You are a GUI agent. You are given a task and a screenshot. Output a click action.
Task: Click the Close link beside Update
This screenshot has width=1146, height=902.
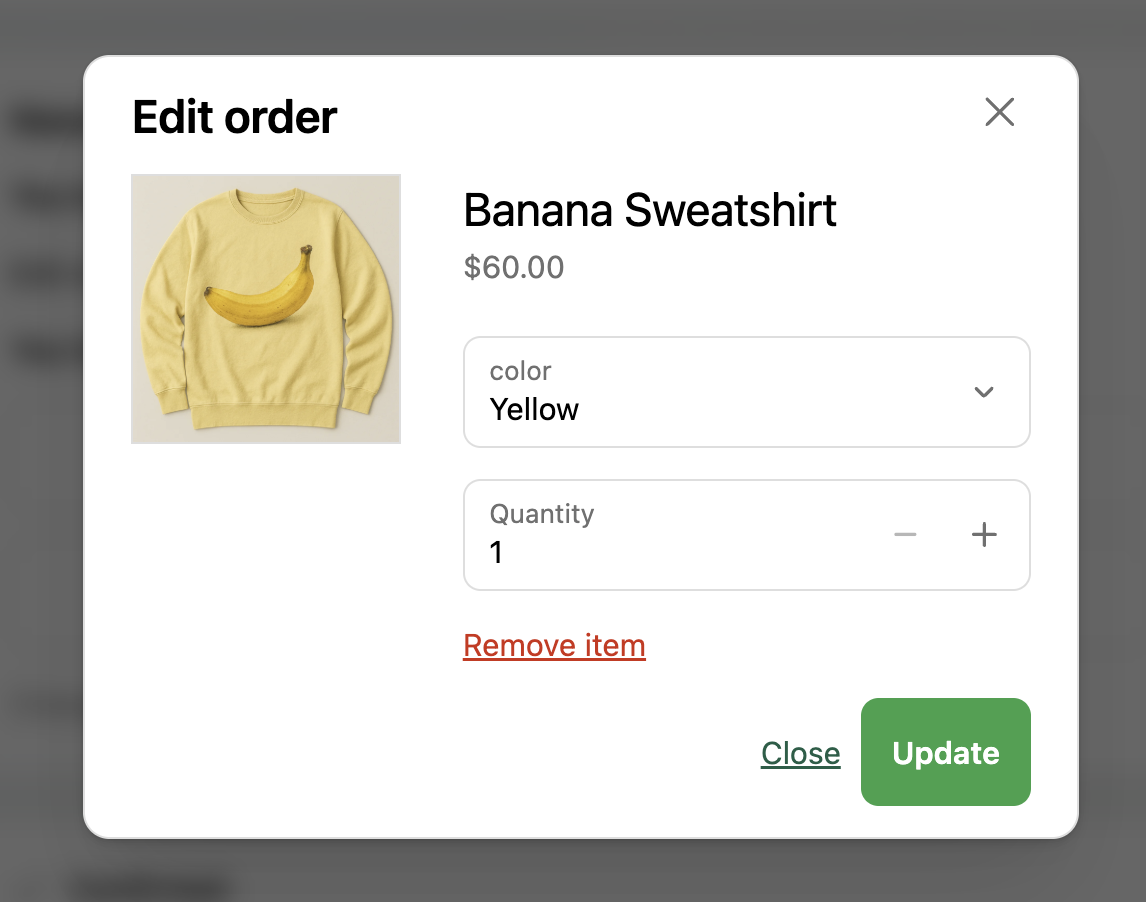point(800,753)
